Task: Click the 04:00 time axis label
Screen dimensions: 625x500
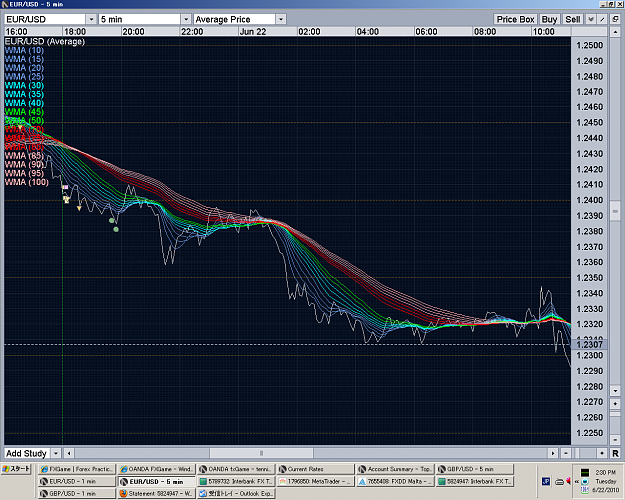Action: click(368, 31)
